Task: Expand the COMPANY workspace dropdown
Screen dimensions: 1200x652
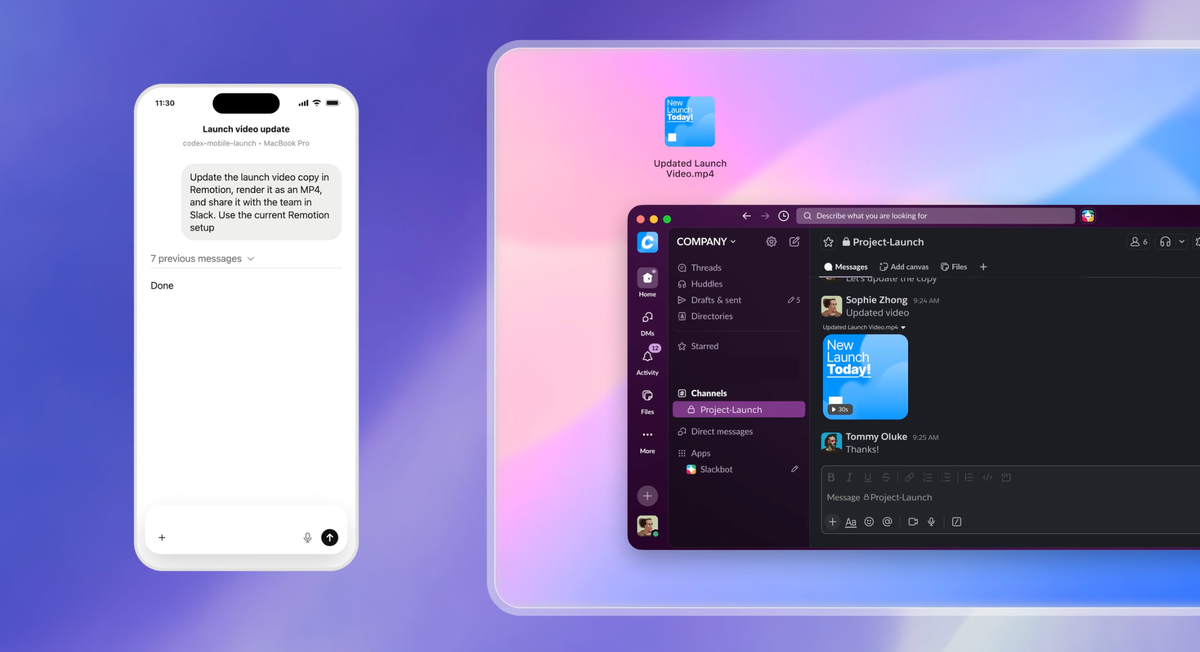Action: (x=706, y=242)
